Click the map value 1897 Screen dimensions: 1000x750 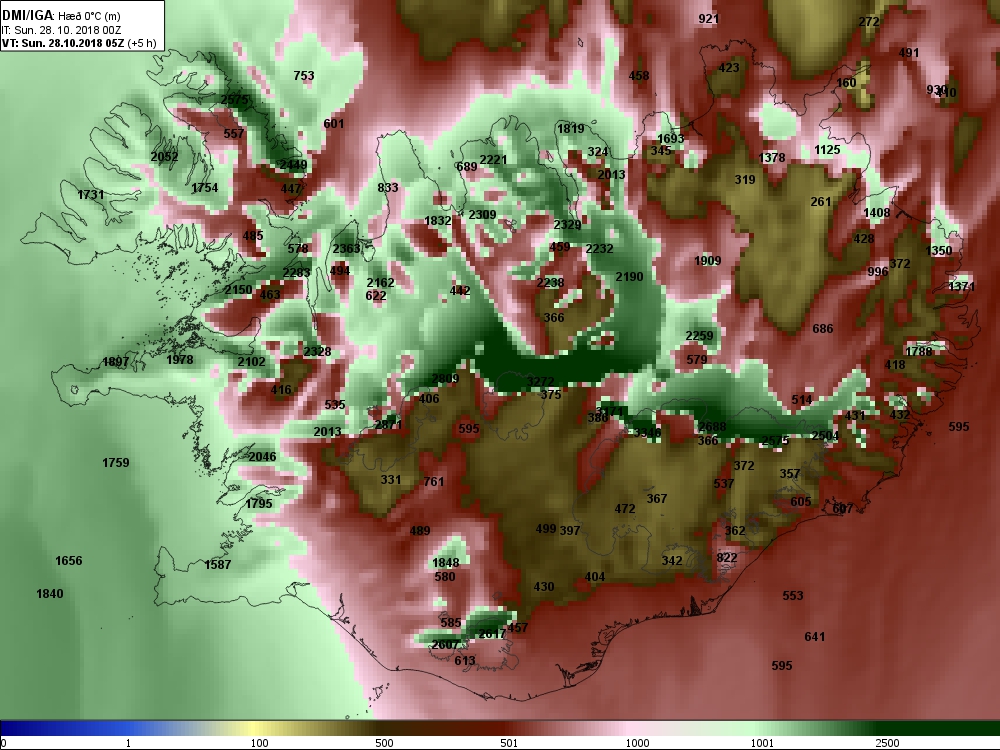pos(115,362)
